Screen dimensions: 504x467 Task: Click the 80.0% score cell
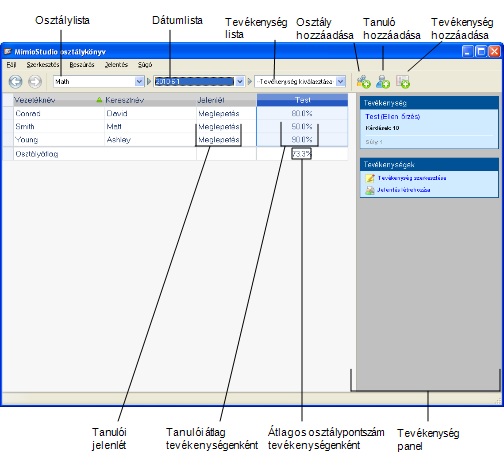tap(302, 113)
